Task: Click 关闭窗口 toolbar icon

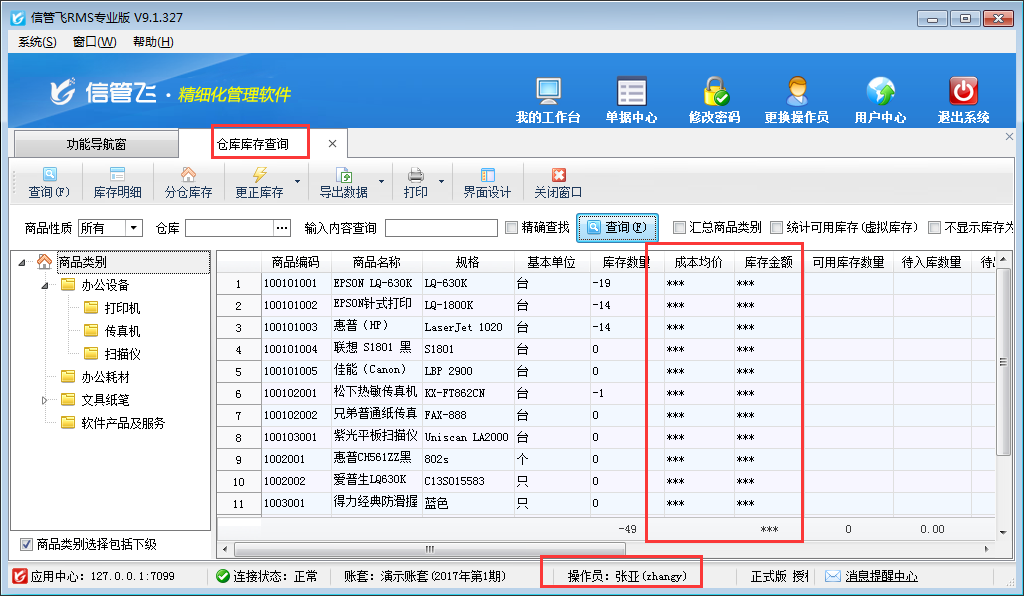Action: pyautogui.click(x=558, y=183)
